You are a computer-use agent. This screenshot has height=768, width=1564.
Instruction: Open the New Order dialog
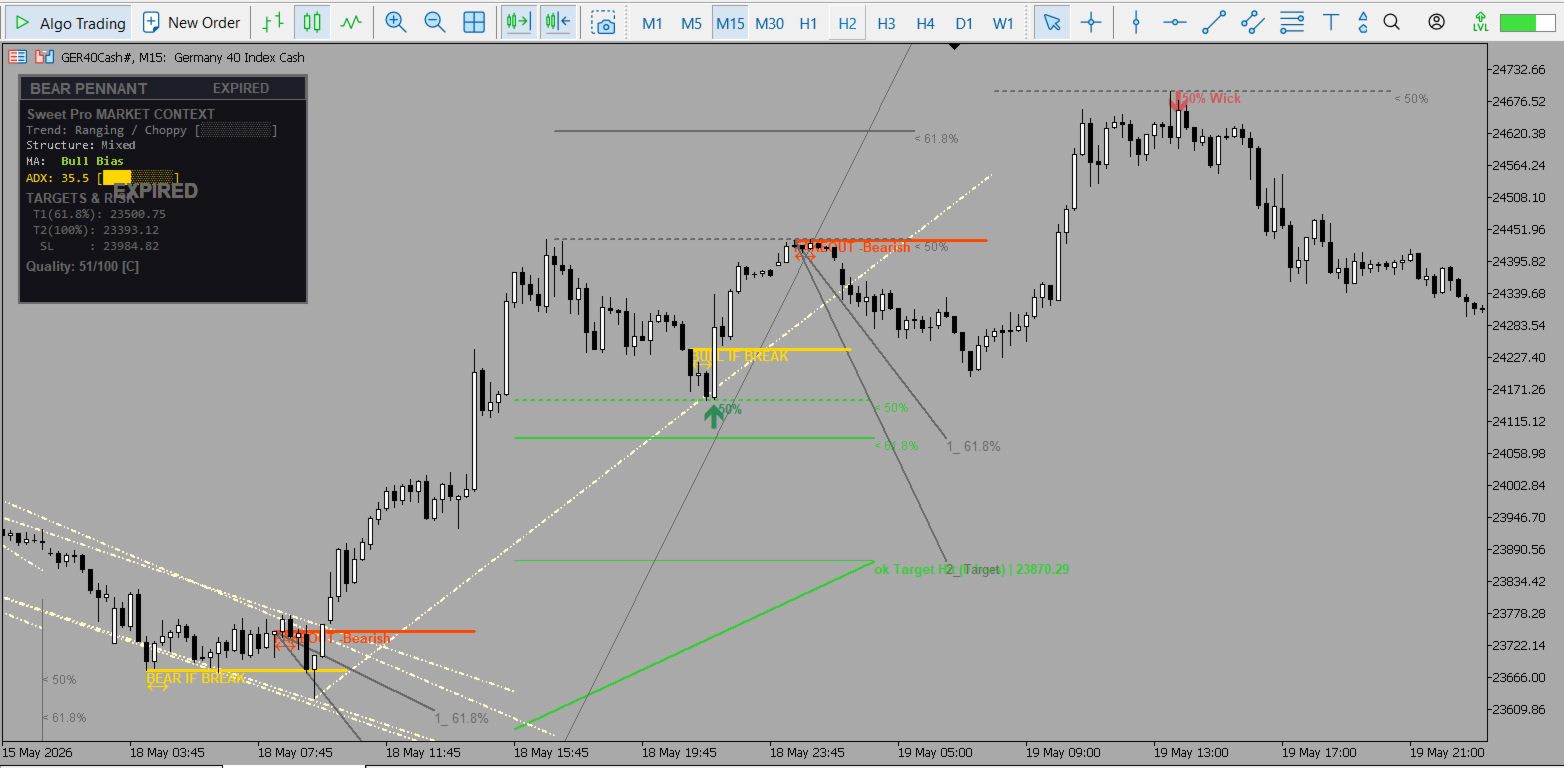point(192,22)
